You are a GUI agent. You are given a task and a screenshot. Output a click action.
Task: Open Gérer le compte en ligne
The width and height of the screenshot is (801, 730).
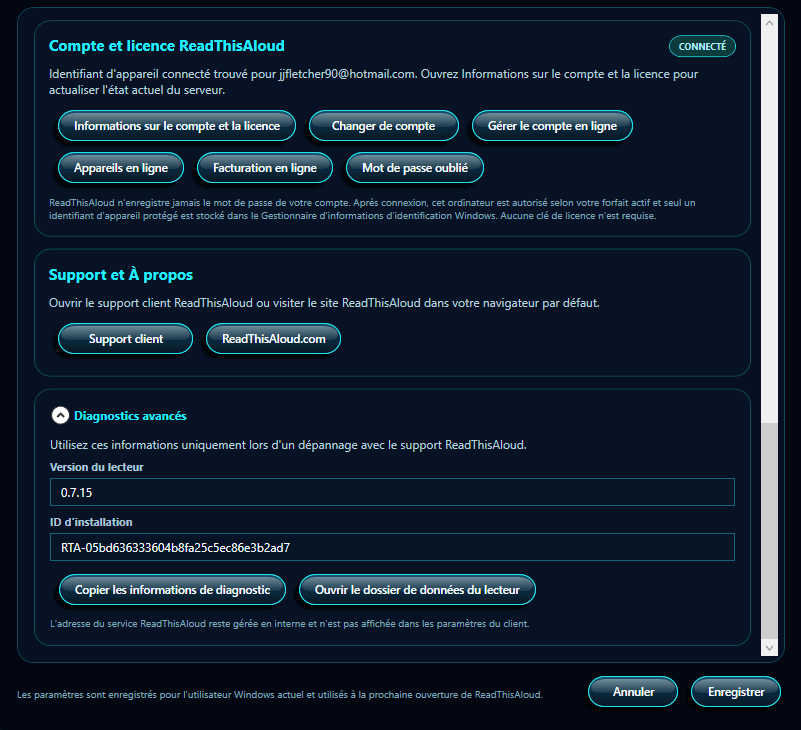pos(552,126)
